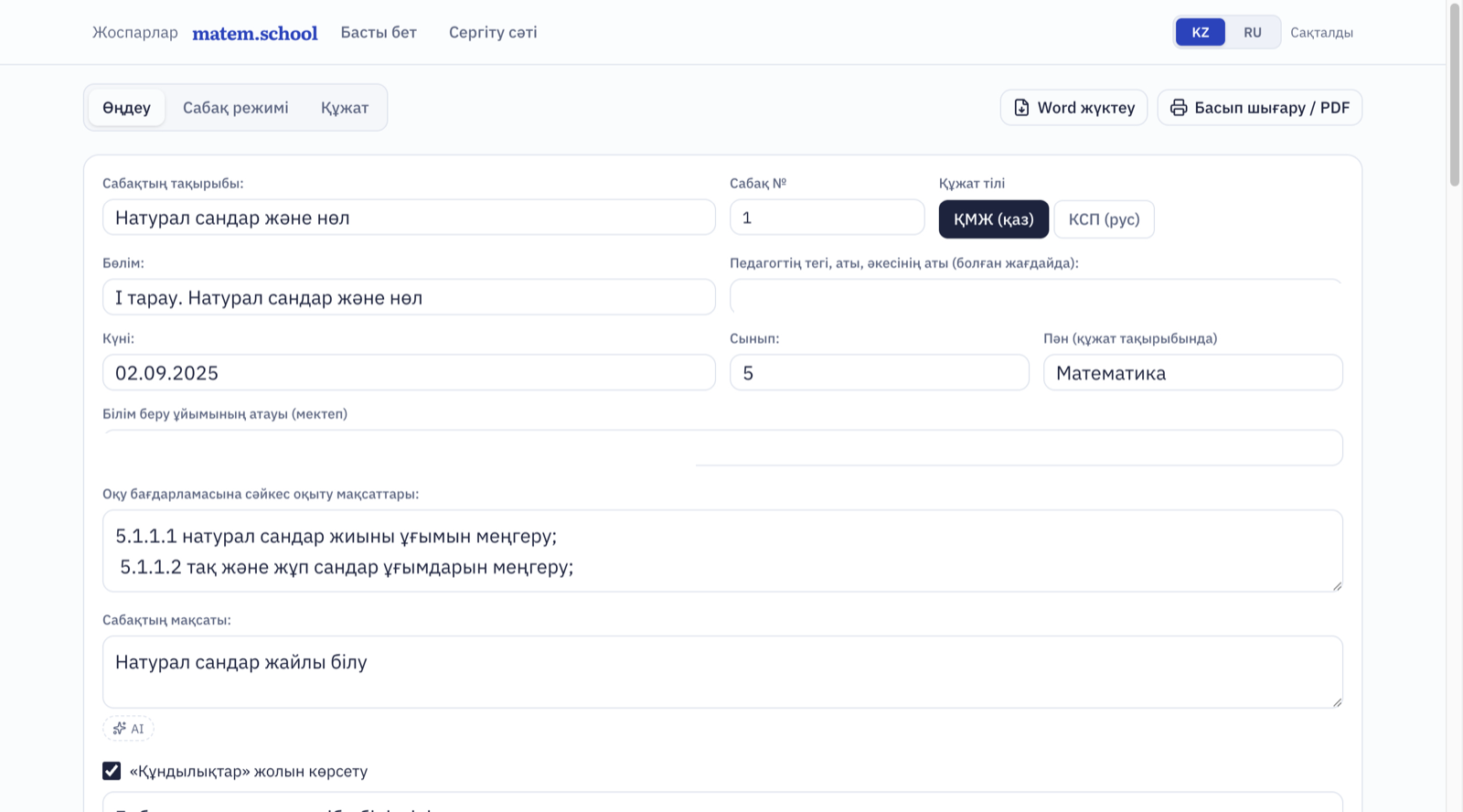Select ҚМЖ (қаз) document language
The width and height of the screenshot is (1463, 812).
pos(993,219)
